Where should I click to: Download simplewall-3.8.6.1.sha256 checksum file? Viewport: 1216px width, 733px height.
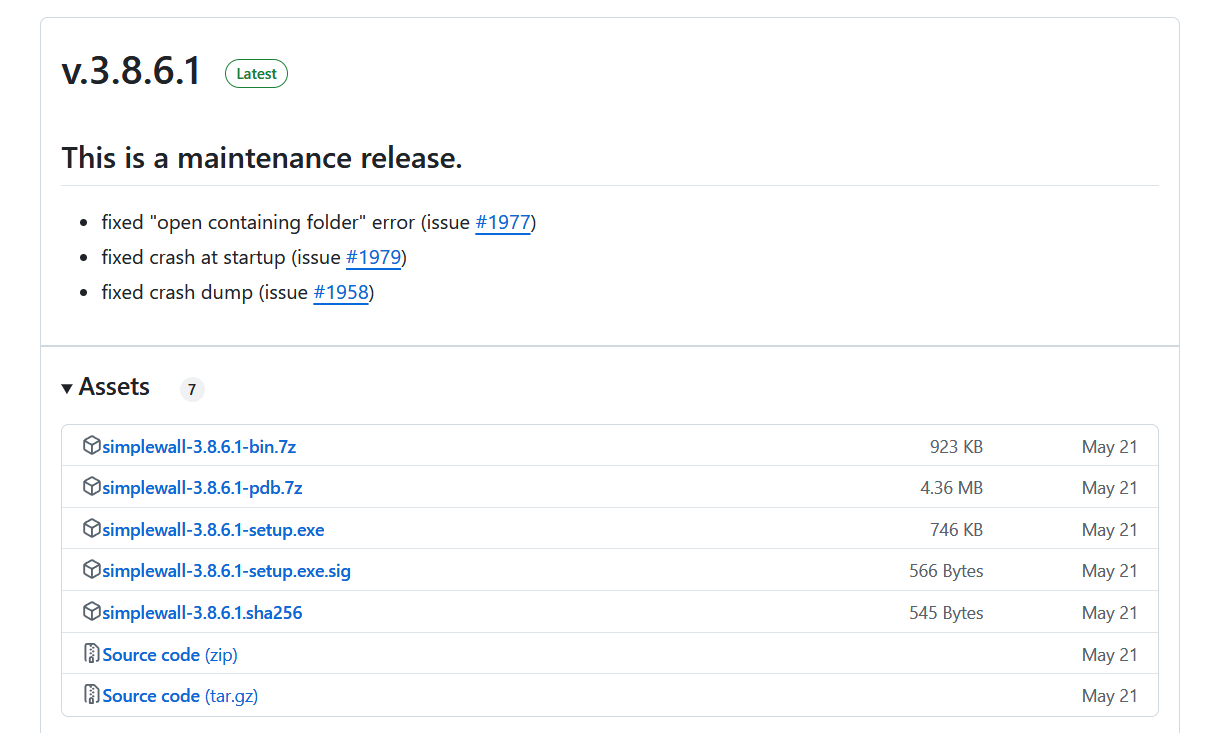click(202, 613)
